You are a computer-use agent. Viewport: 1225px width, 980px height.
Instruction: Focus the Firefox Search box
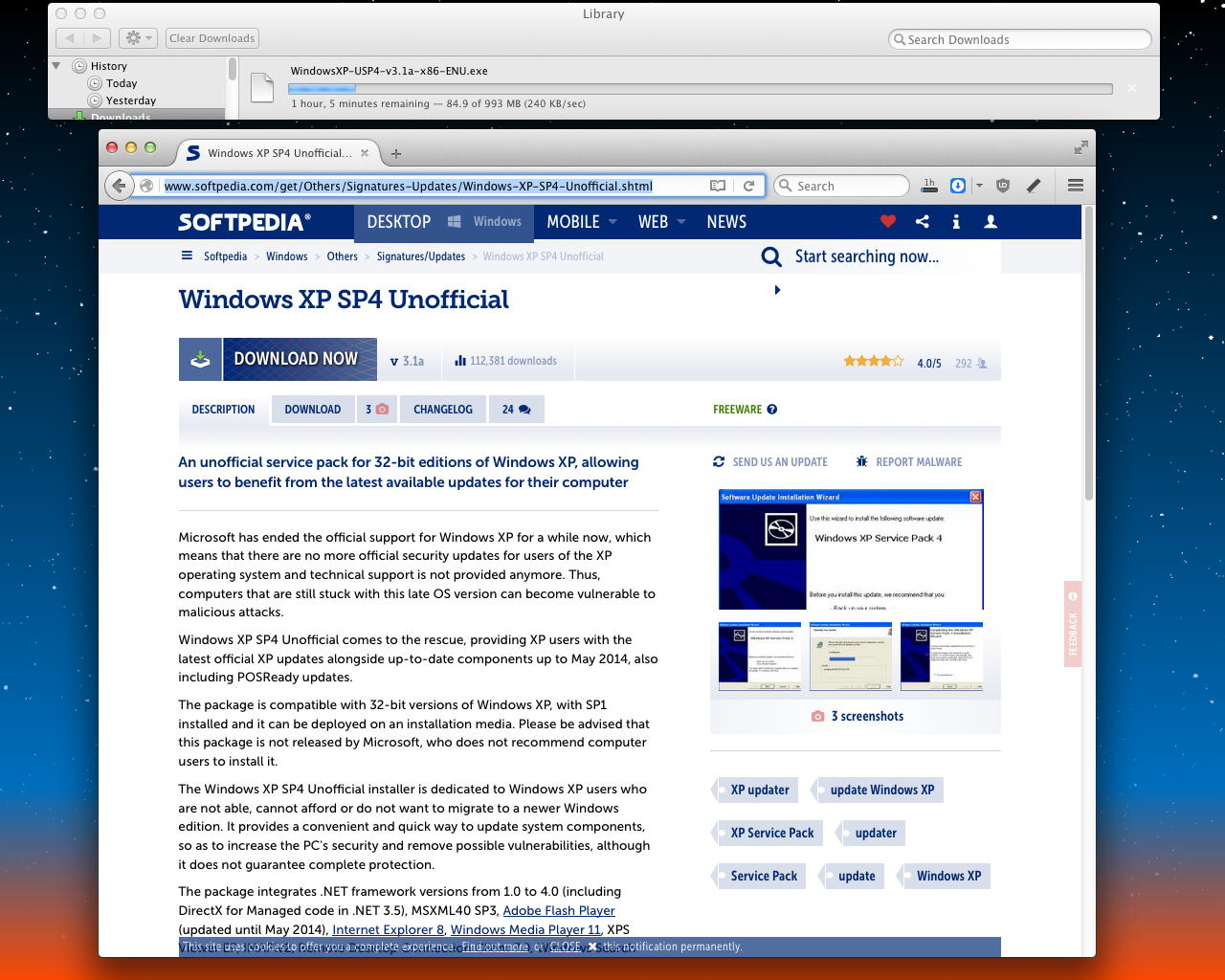click(x=841, y=186)
